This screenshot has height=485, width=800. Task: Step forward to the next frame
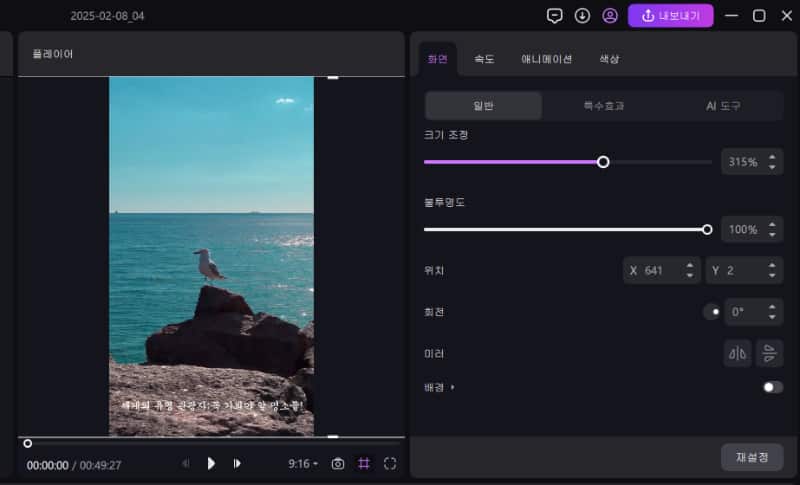tap(237, 464)
